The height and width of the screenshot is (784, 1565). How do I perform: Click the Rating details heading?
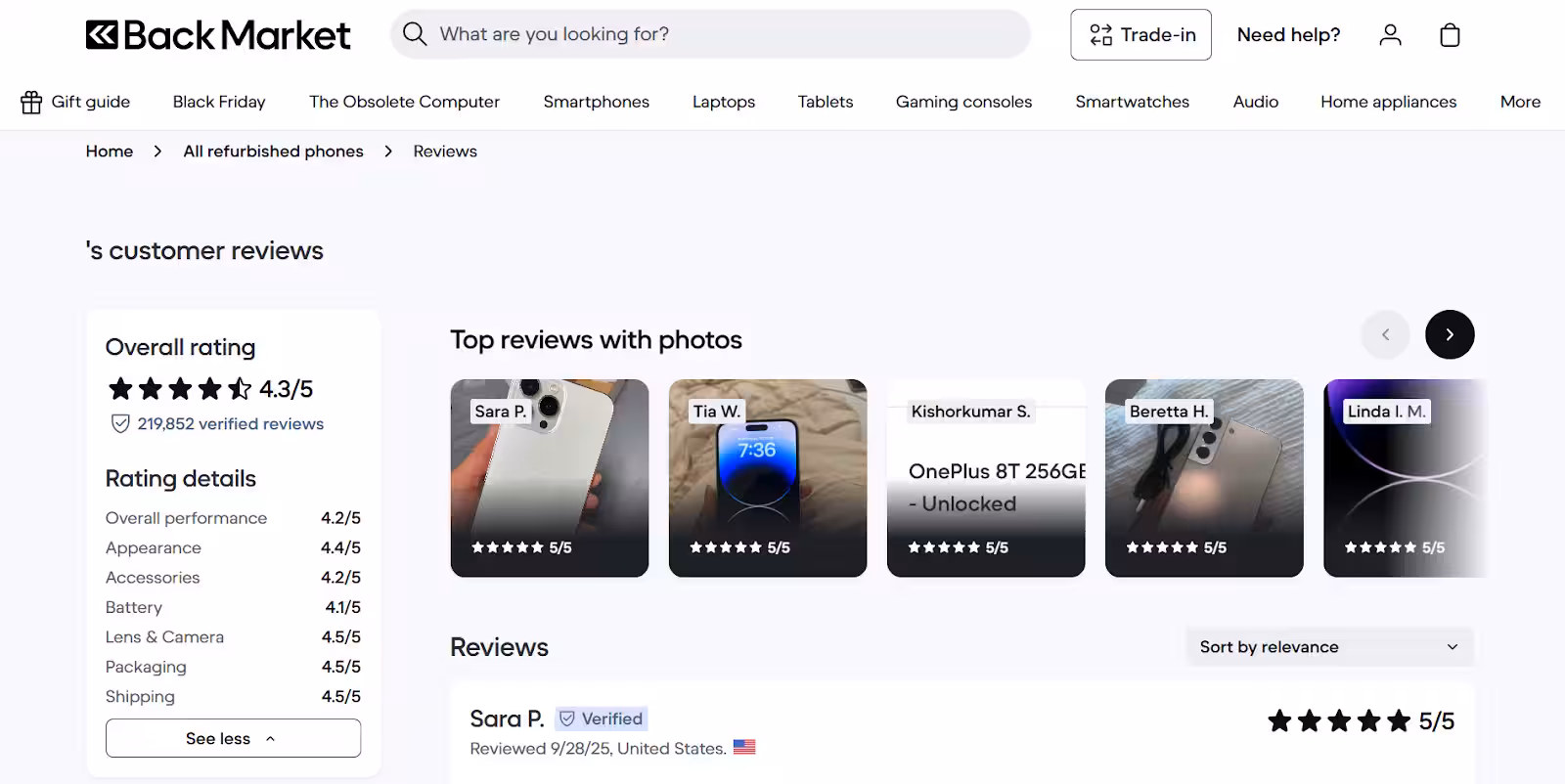coord(180,479)
